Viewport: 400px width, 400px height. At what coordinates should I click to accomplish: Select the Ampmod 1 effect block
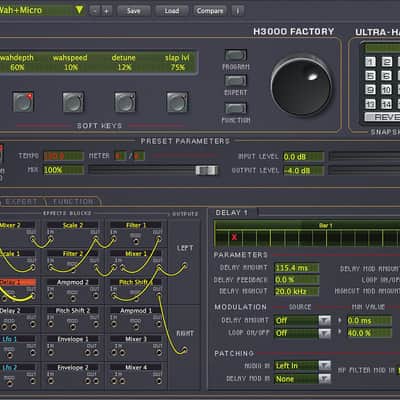coord(136,311)
